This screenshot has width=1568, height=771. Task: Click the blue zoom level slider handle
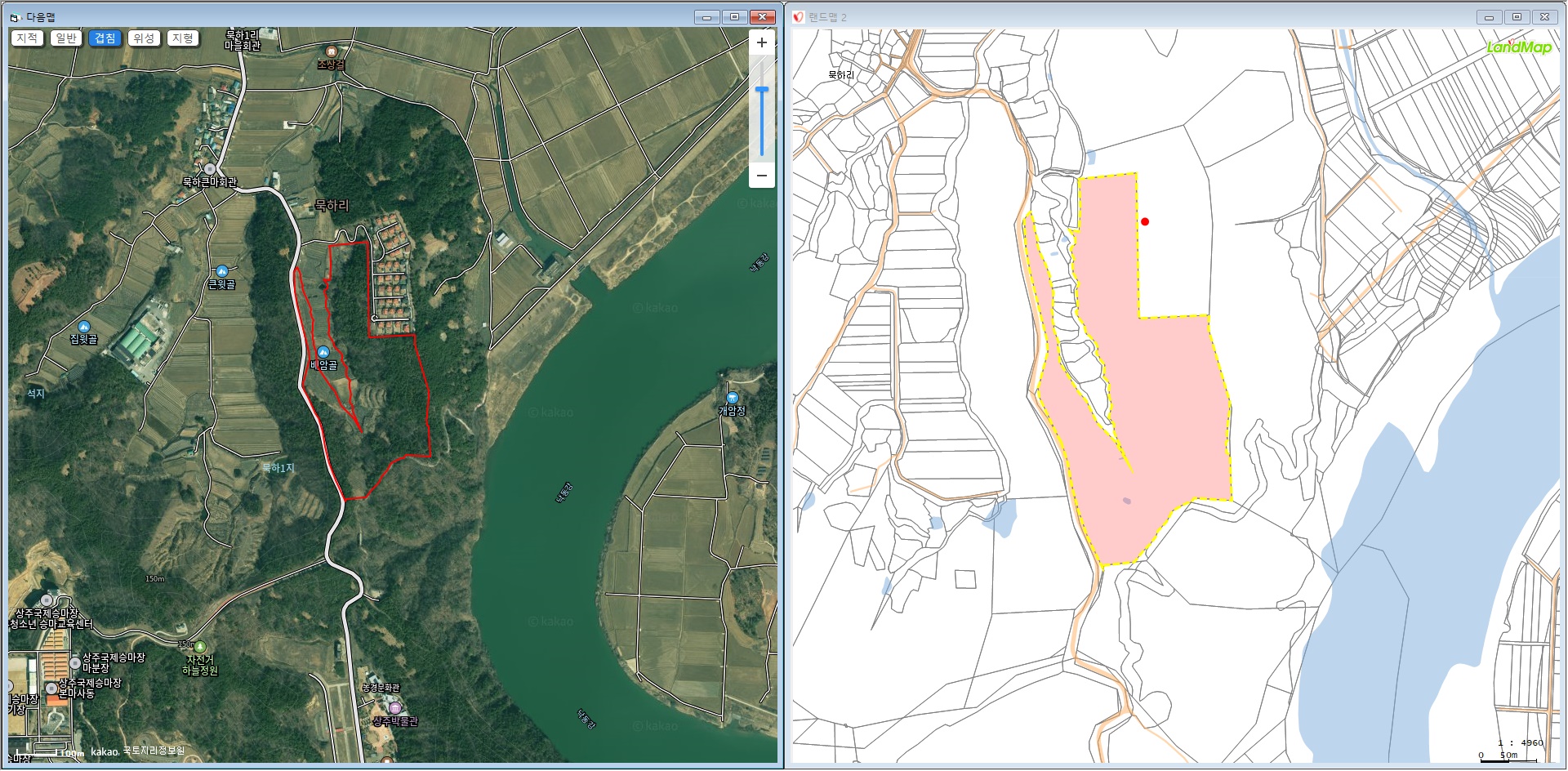[x=762, y=90]
